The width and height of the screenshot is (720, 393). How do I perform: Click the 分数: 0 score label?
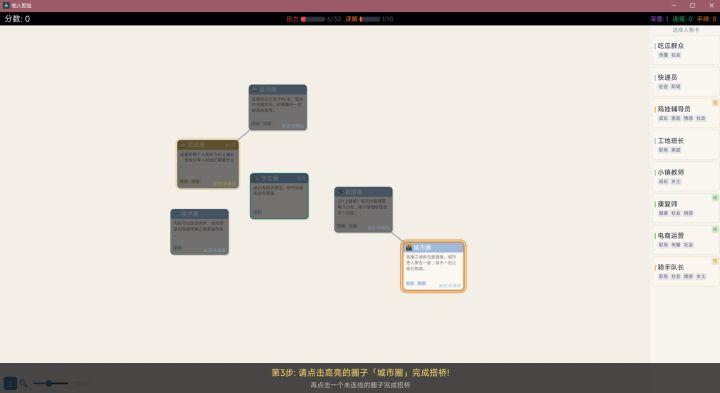(17, 19)
